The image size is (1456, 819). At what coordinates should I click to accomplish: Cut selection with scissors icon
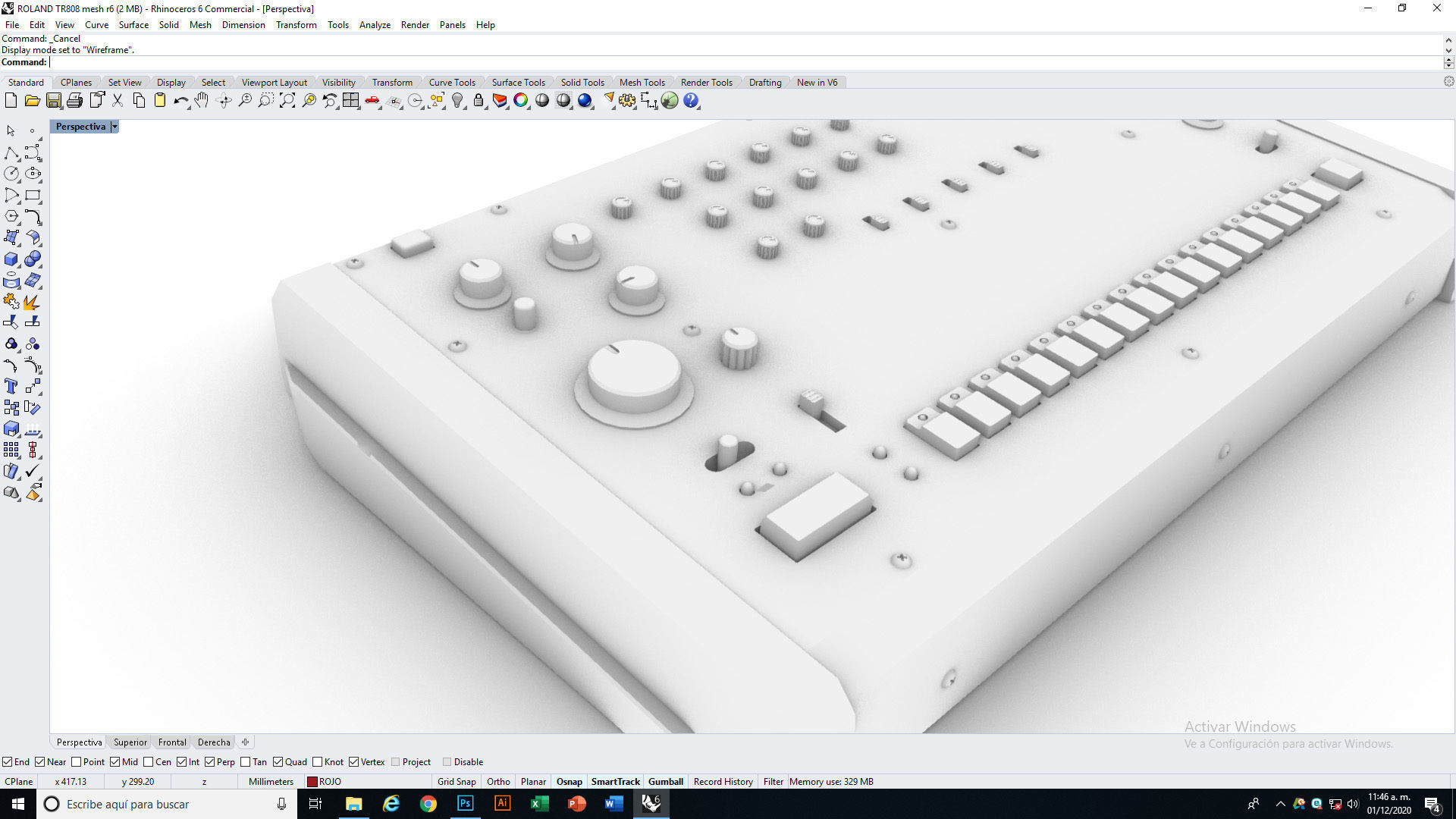(118, 101)
